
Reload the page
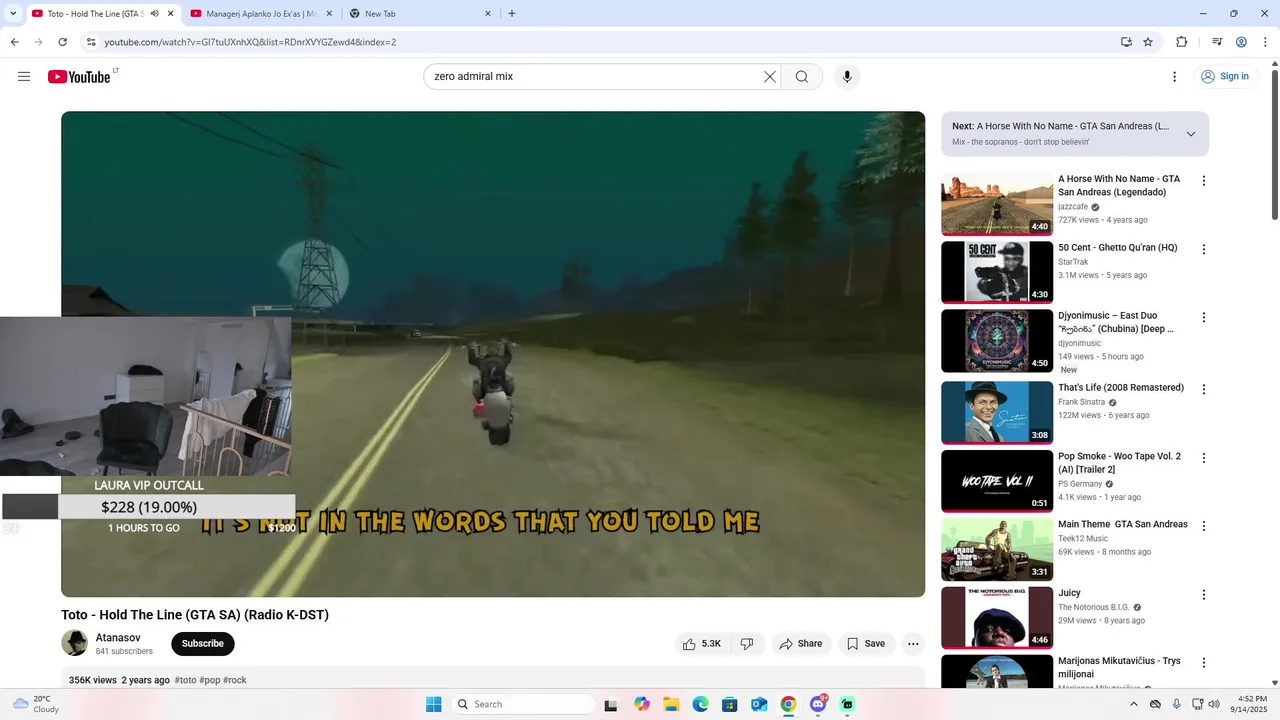(x=62, y=42)
